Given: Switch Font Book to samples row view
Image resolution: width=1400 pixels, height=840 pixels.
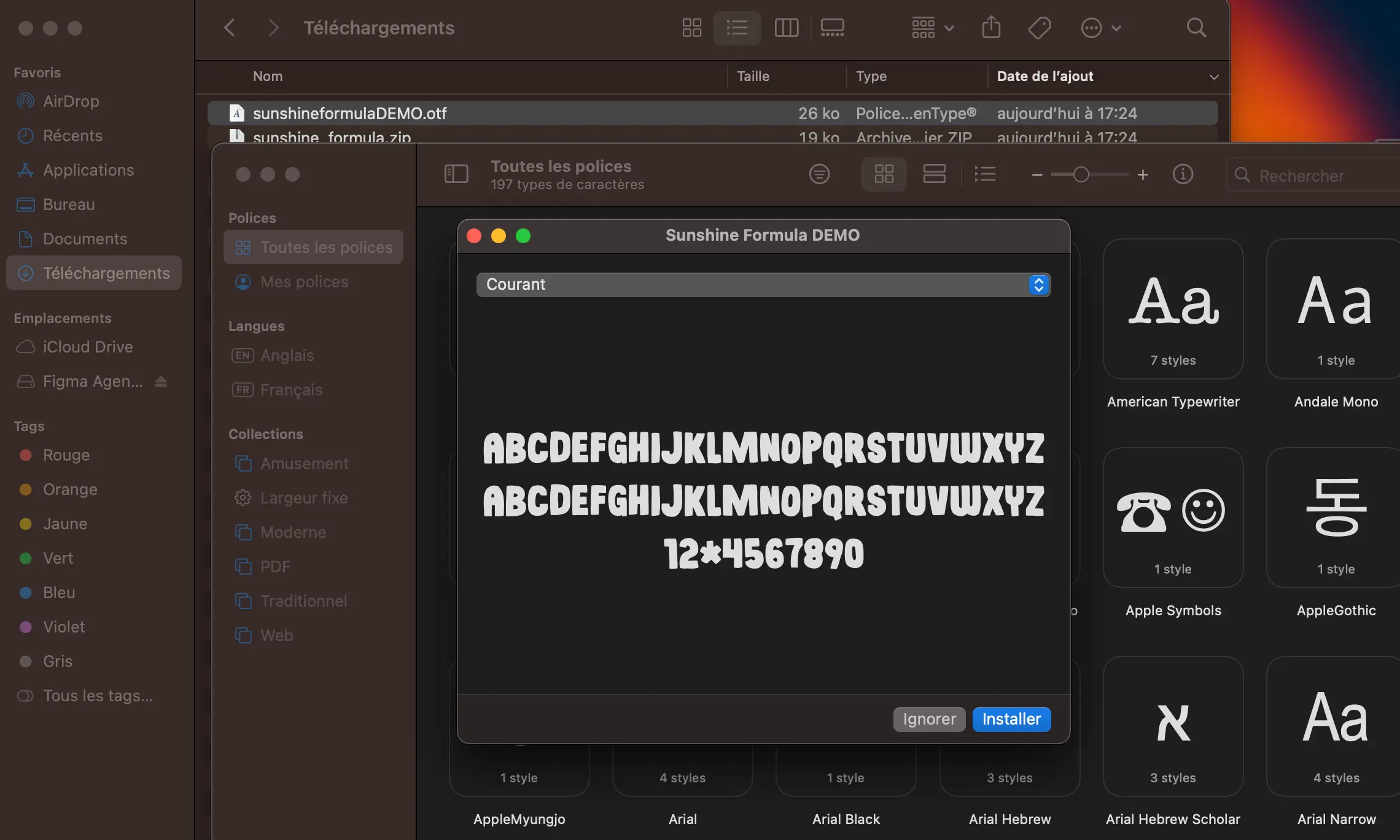Looking at the screenshot, I should [934, 174].
